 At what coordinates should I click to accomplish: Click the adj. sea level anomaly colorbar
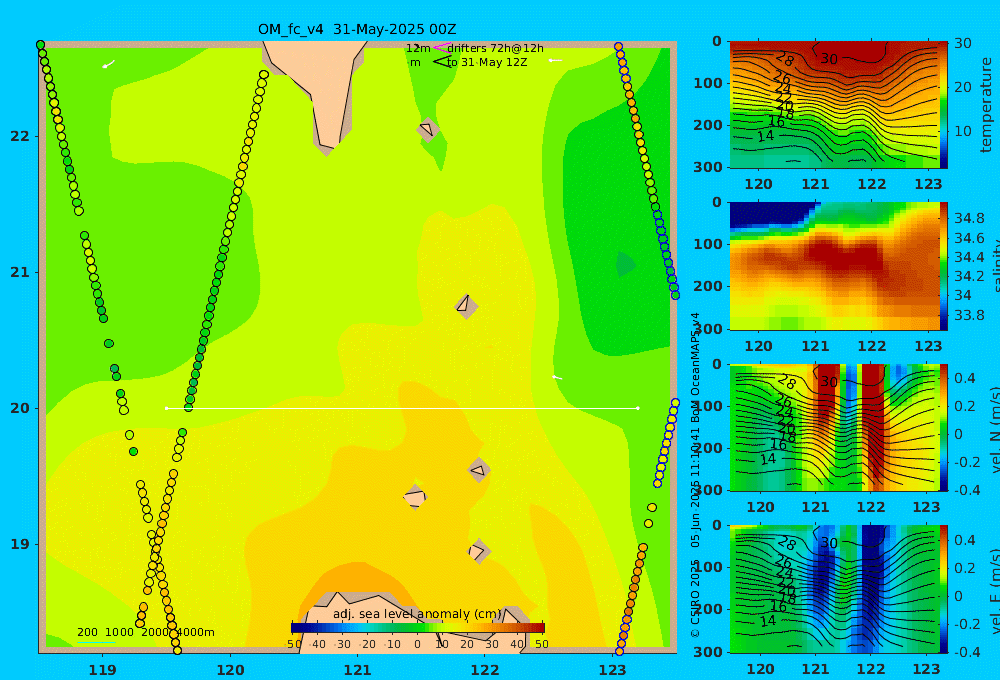coord(418,628)
